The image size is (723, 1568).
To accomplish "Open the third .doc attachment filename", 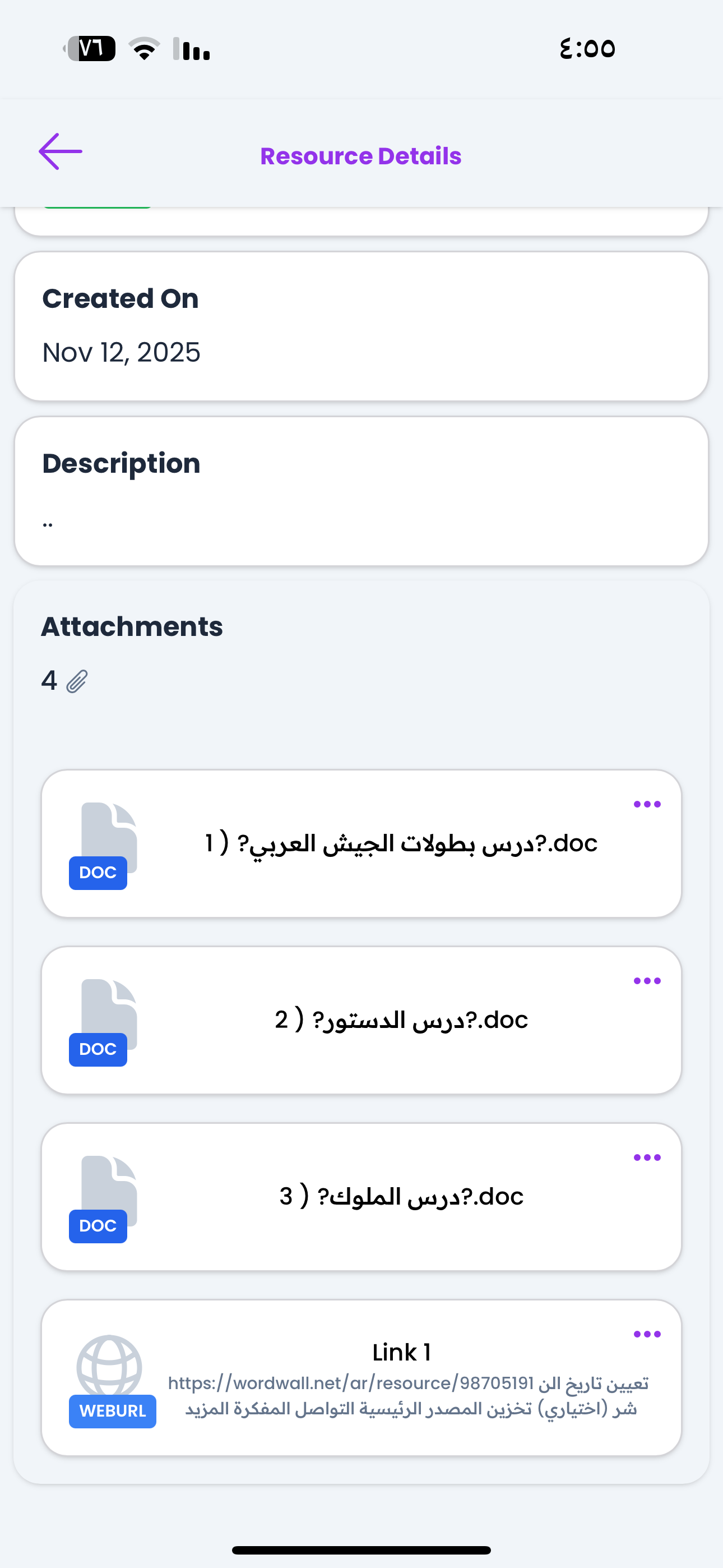I will (x=401, y=1197).
